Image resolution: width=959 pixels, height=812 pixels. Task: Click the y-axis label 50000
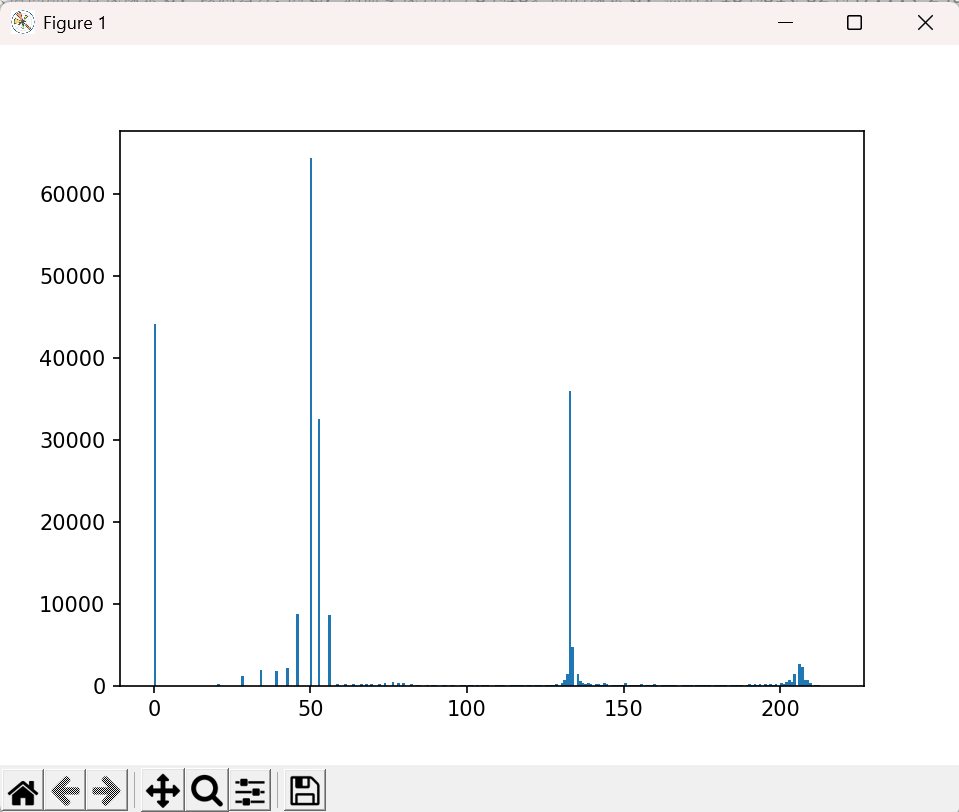click(x=72, y=276)
